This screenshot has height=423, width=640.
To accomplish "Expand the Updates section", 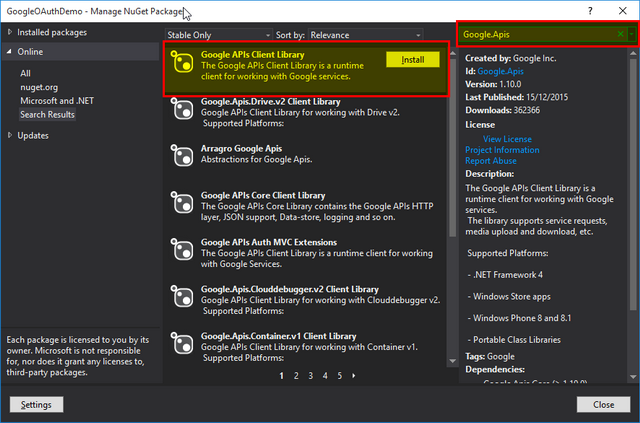I will [10, 135].
